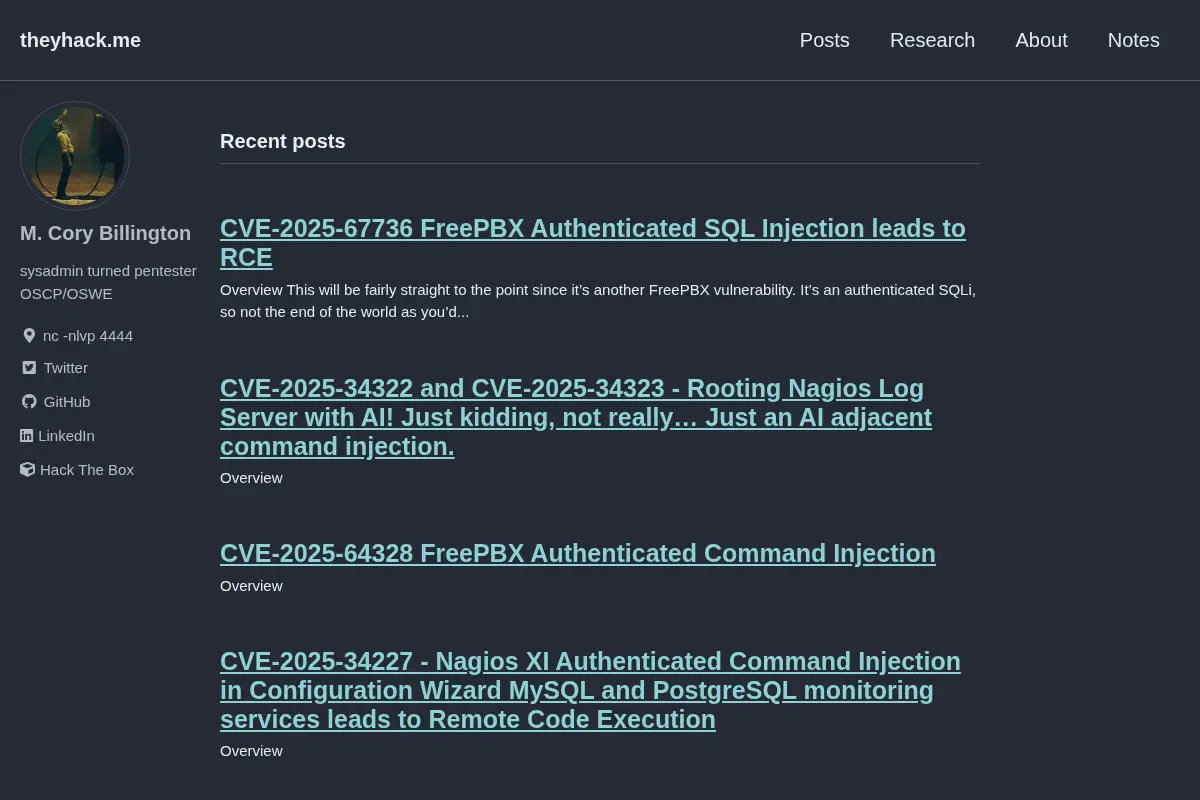Open the CVE-2025-64328 FreePBX Command Injection post

(578, 554)
